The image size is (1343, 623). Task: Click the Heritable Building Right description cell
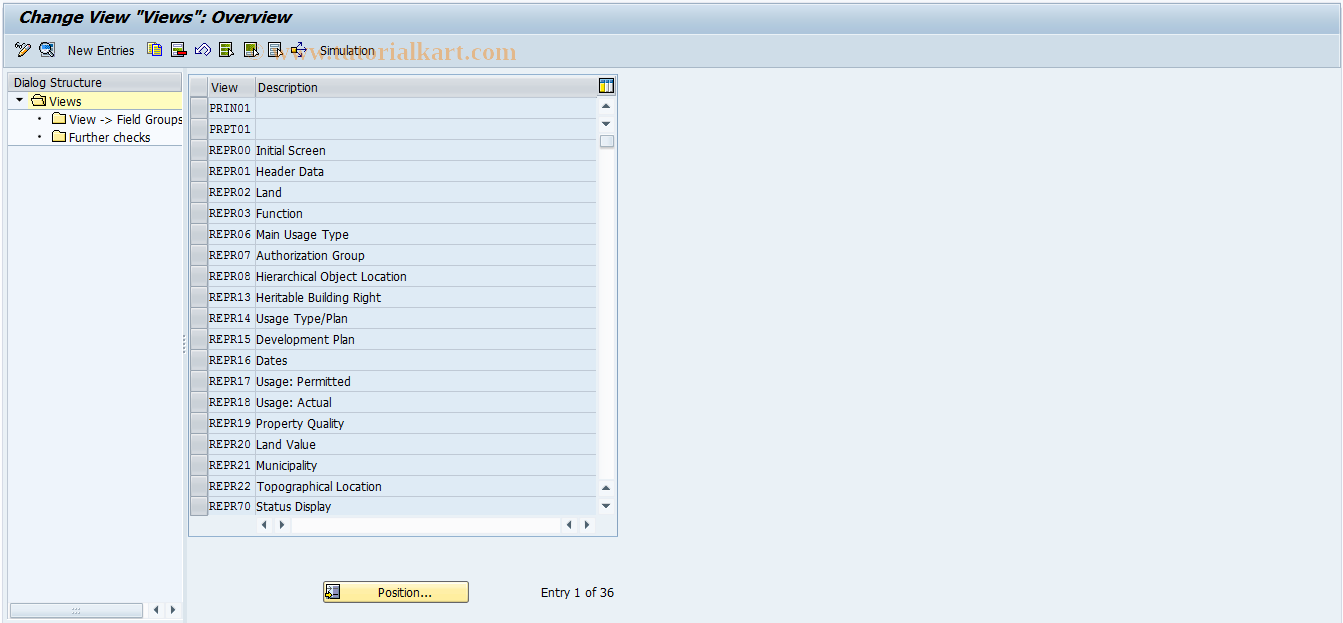[x=426, y=297]
